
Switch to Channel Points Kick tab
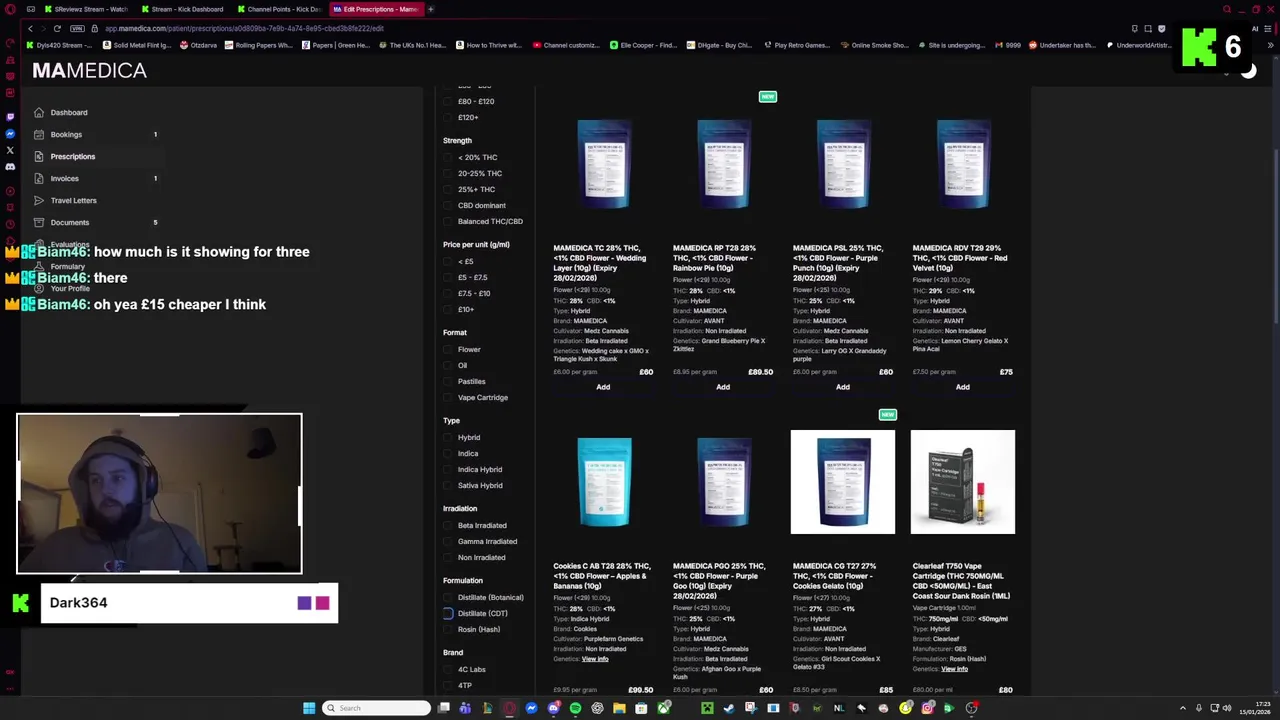[x=278, y=9]
